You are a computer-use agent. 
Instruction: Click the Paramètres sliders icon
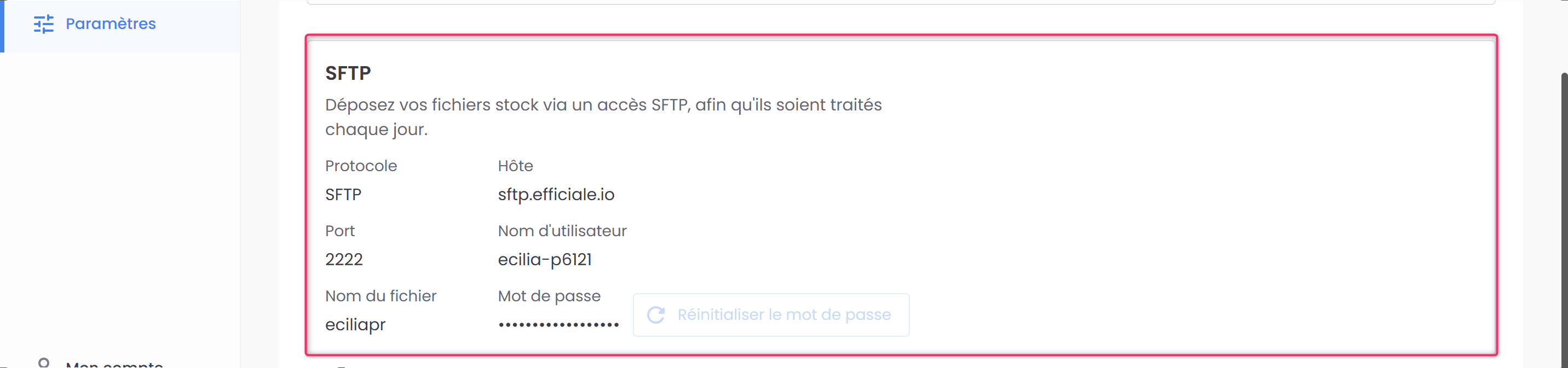point(43,24)
